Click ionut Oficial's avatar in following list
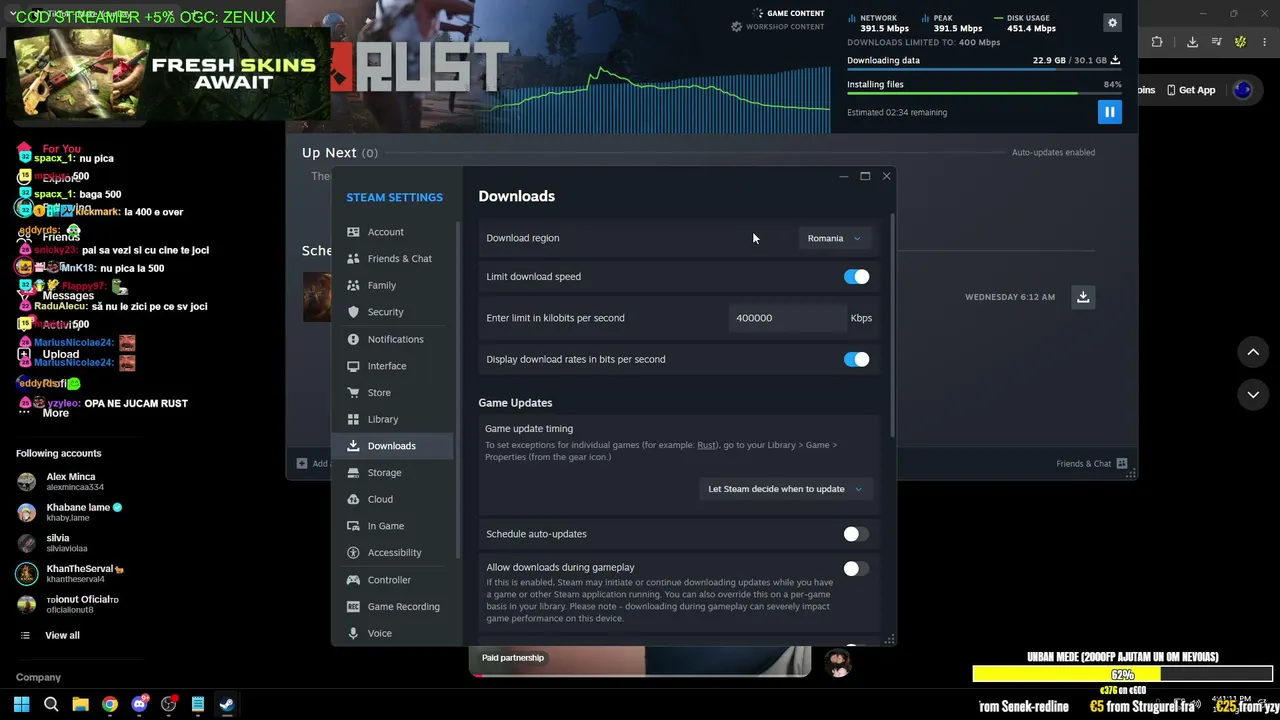 click(x=26, y=605)
